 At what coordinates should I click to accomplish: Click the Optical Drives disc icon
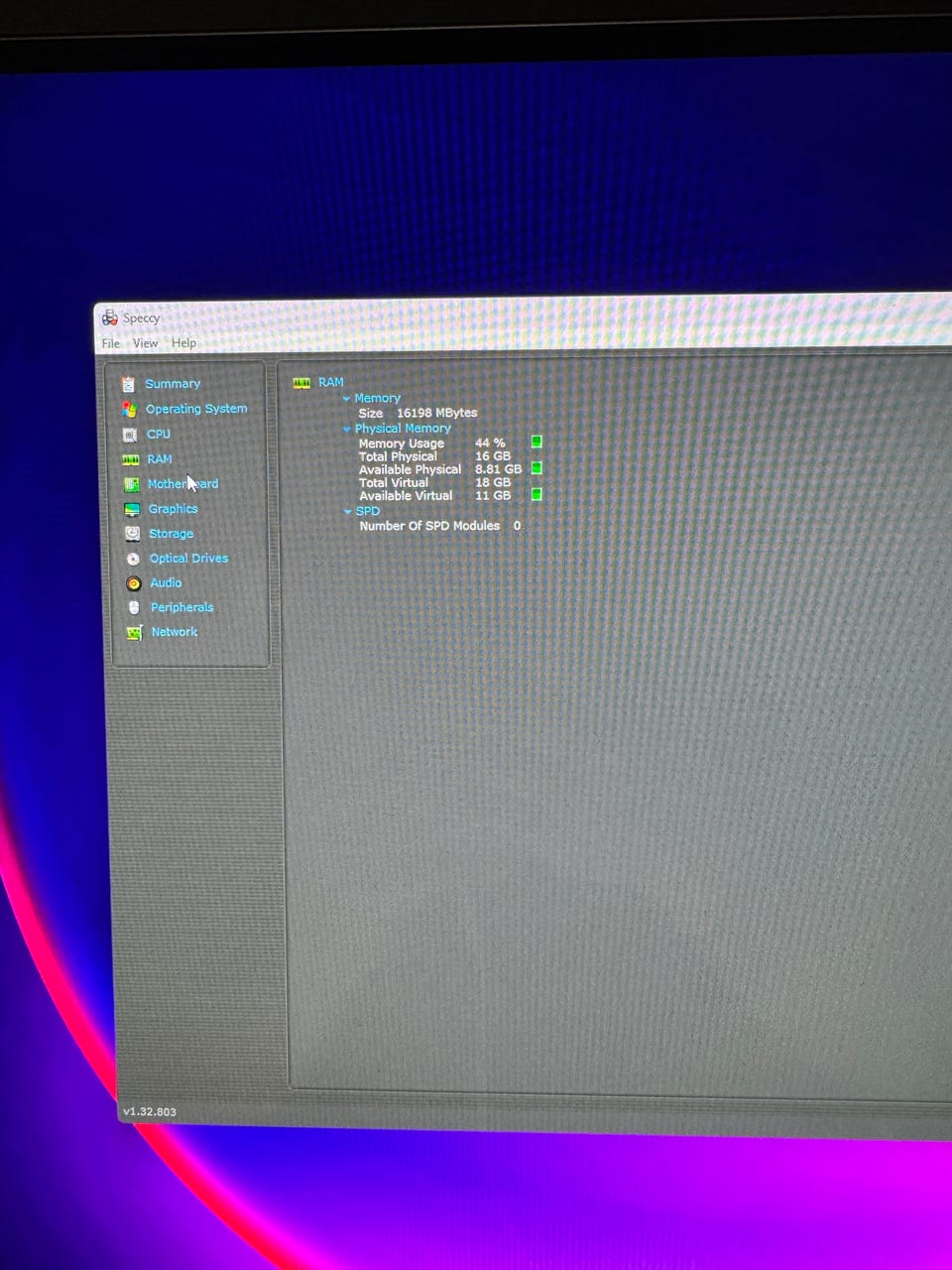point(133,559)
